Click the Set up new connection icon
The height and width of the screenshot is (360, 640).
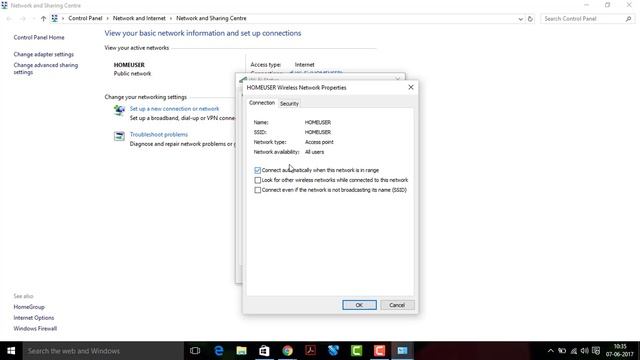[119, 110]
